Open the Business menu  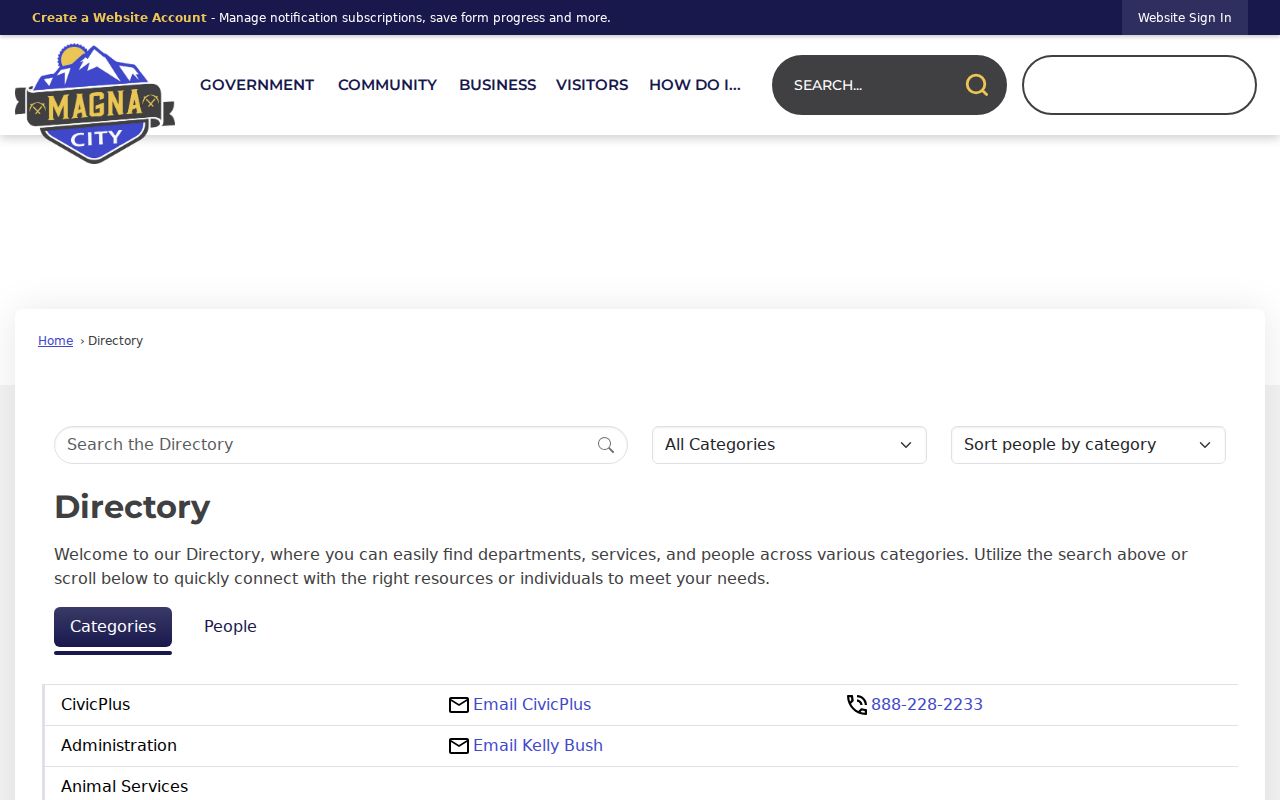tap(497, 85)
